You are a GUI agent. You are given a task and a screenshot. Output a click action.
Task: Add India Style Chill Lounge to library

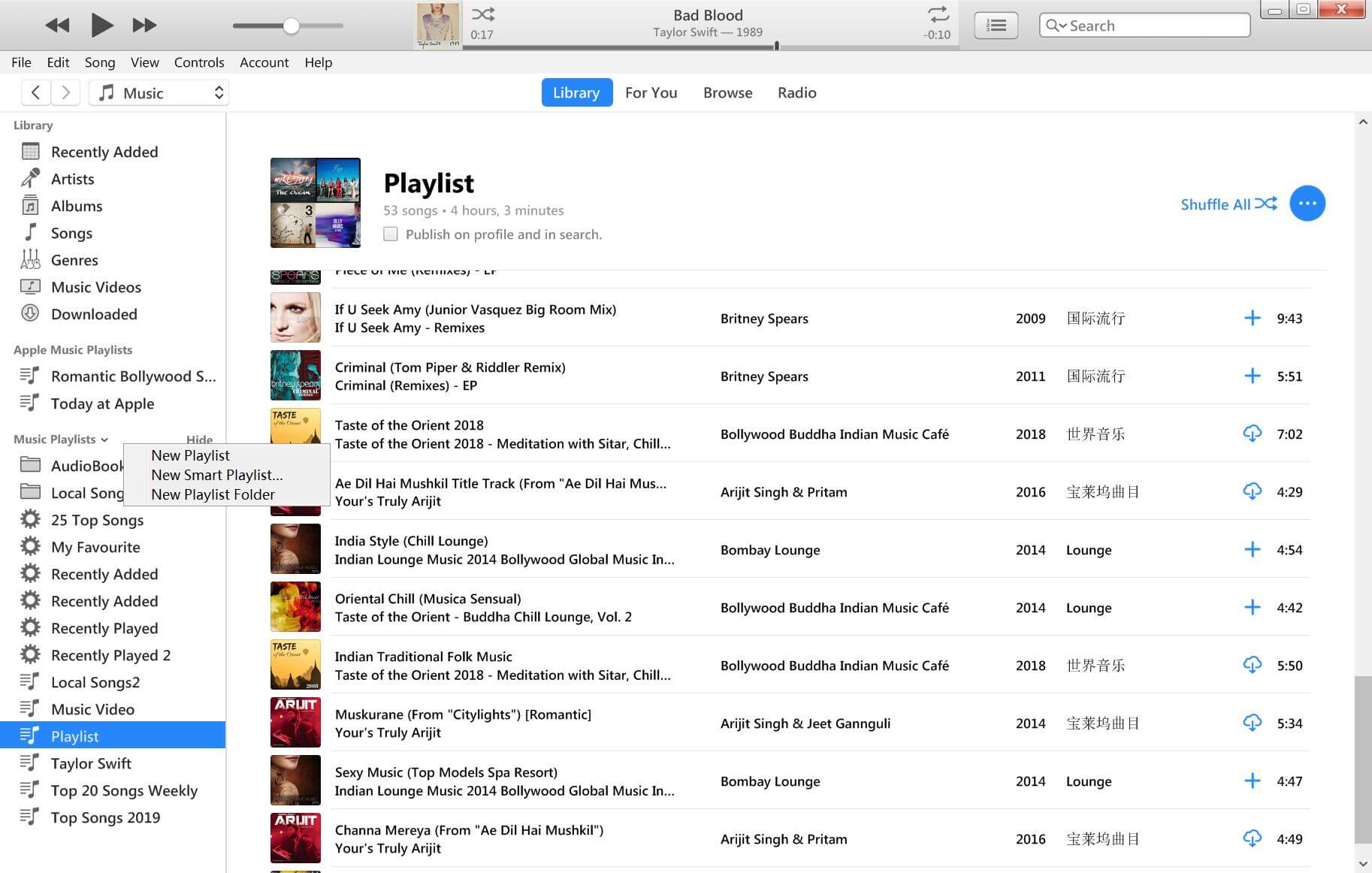pyautogui.click(x=1252, y=549)
